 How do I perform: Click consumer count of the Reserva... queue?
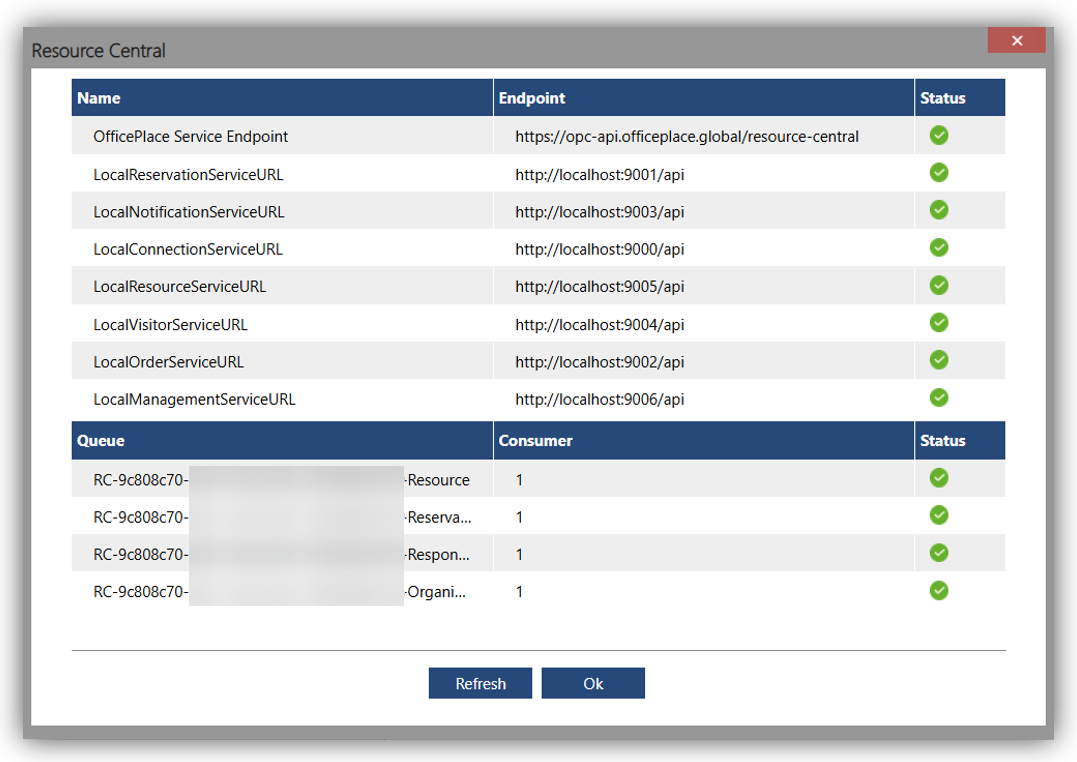(x=519, y=517)
